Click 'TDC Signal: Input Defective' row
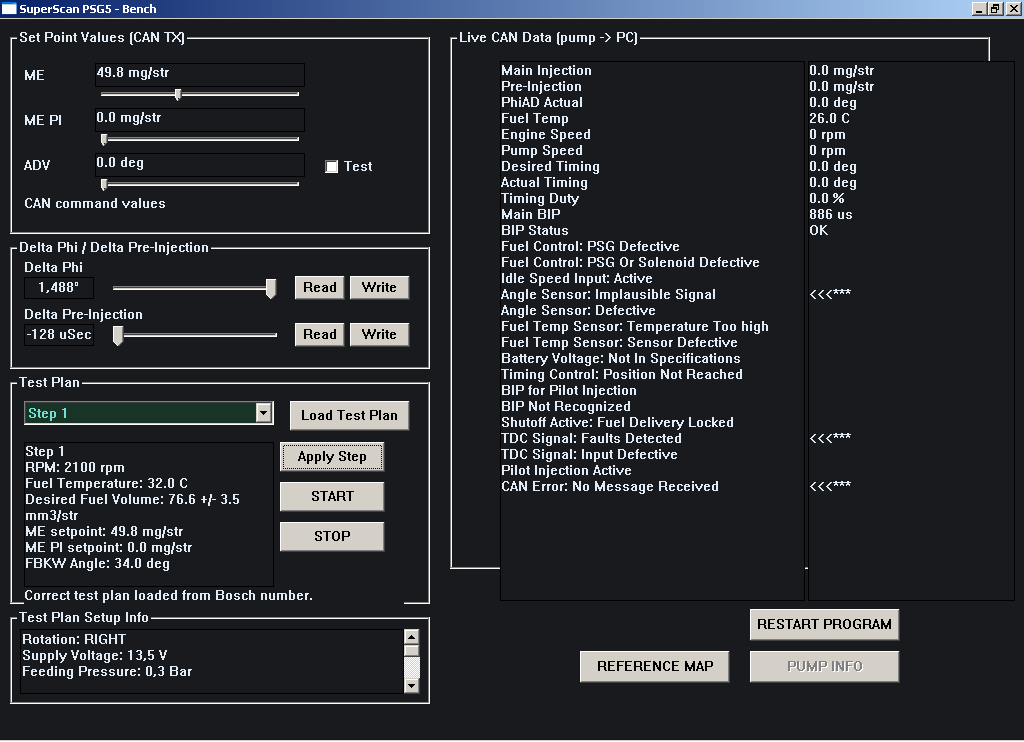Viewport: 1024px width, 742px height. pos(589,455)
